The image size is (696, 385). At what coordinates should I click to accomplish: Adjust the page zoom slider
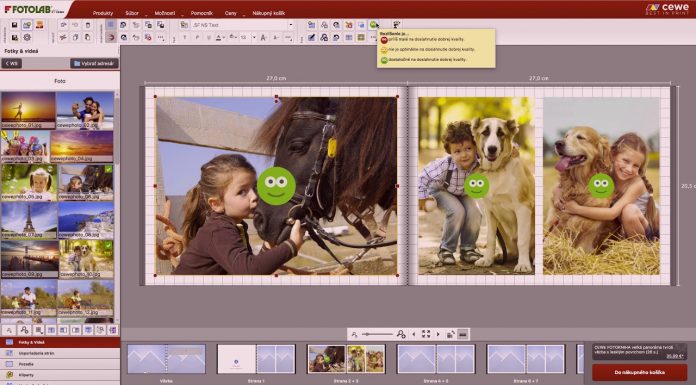377,334
